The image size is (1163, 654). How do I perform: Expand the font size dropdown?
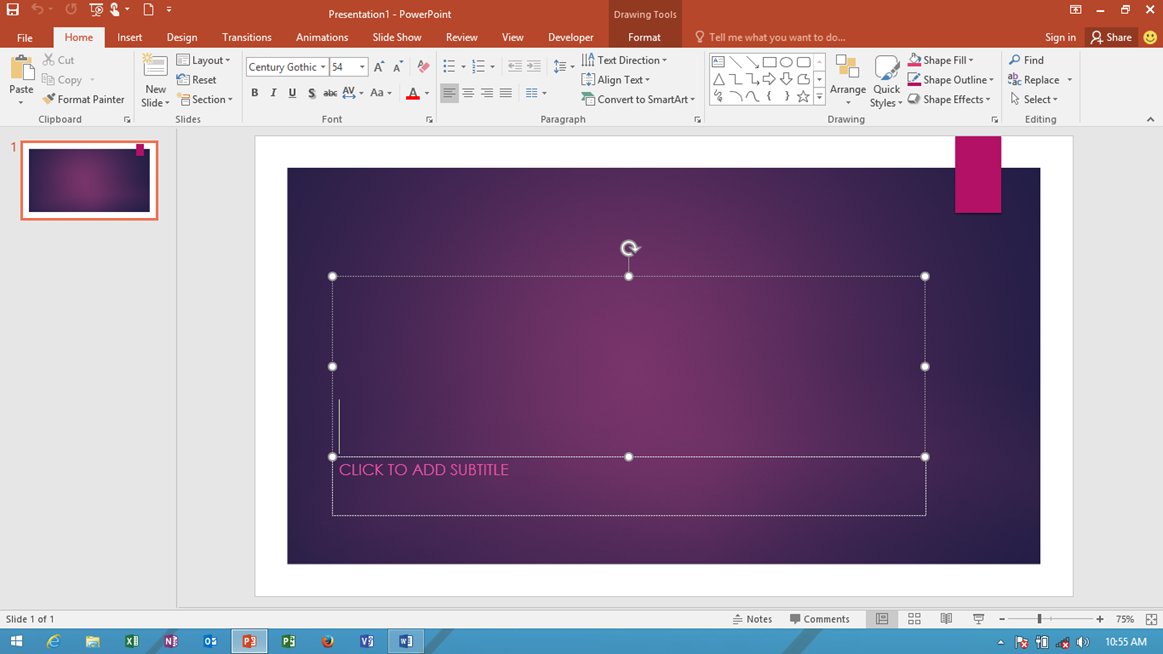[362, 67]
